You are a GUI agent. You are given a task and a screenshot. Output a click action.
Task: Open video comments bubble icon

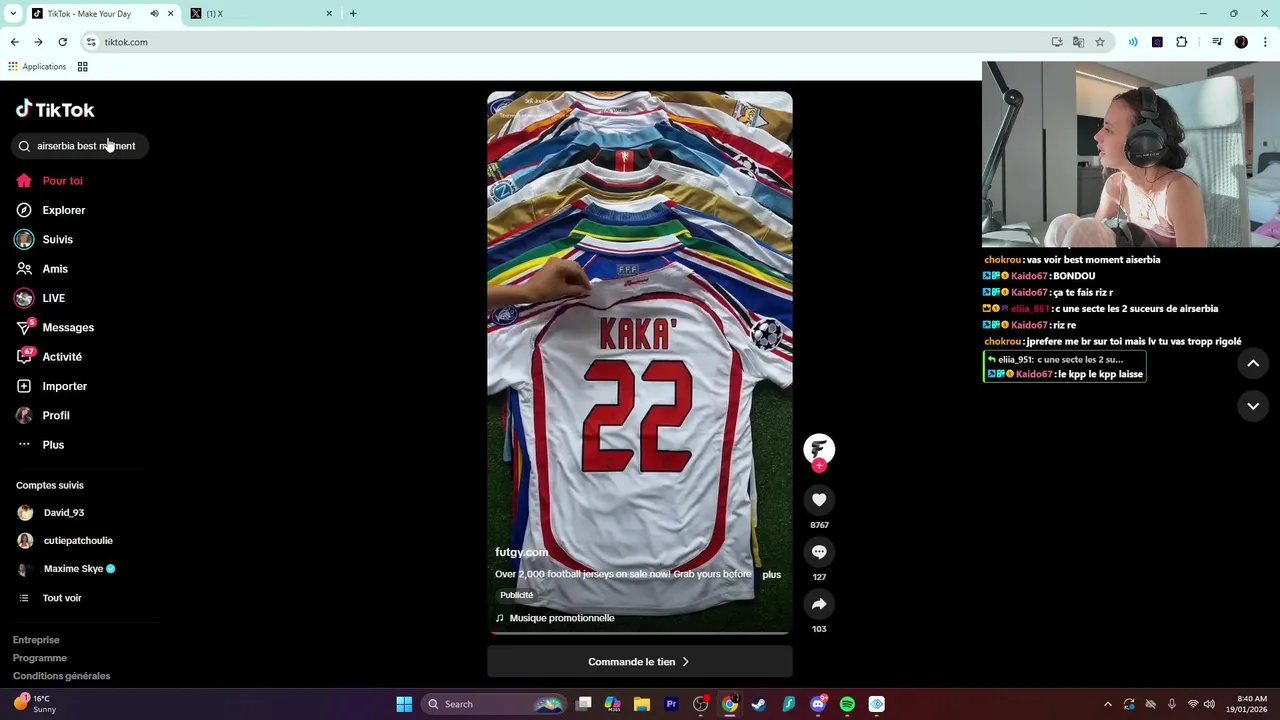[x=819, y=552]
